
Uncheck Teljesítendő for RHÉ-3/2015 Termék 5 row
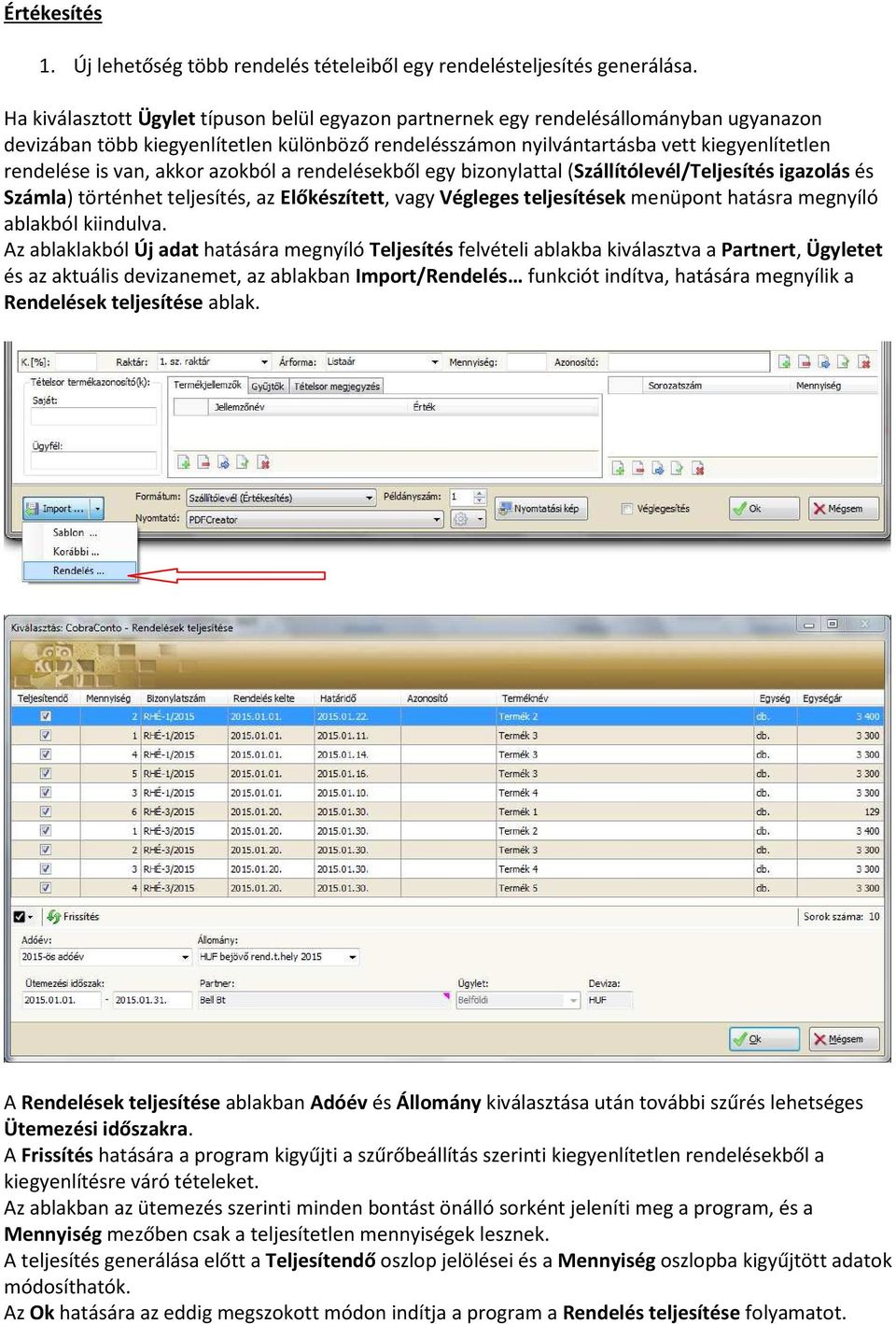coord(46,888)
